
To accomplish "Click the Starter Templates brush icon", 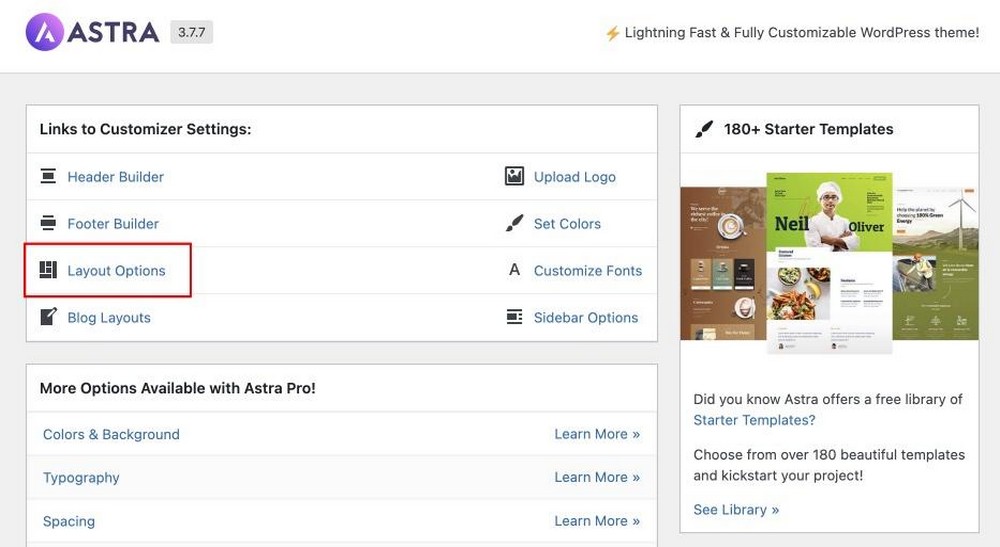I will pos(703,129).
